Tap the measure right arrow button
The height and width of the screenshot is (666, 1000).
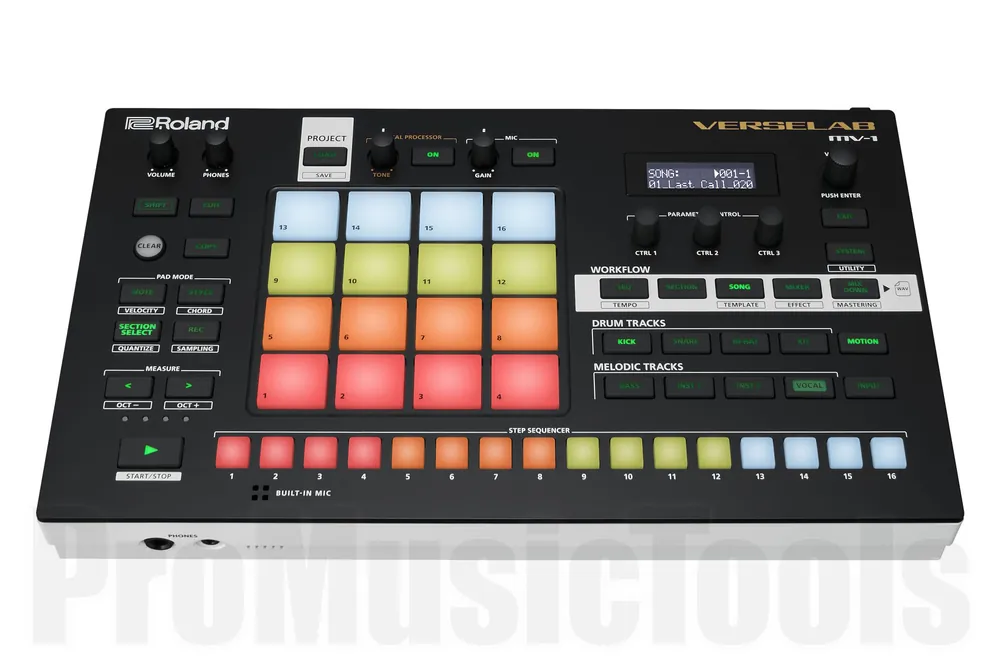[189, 386]
